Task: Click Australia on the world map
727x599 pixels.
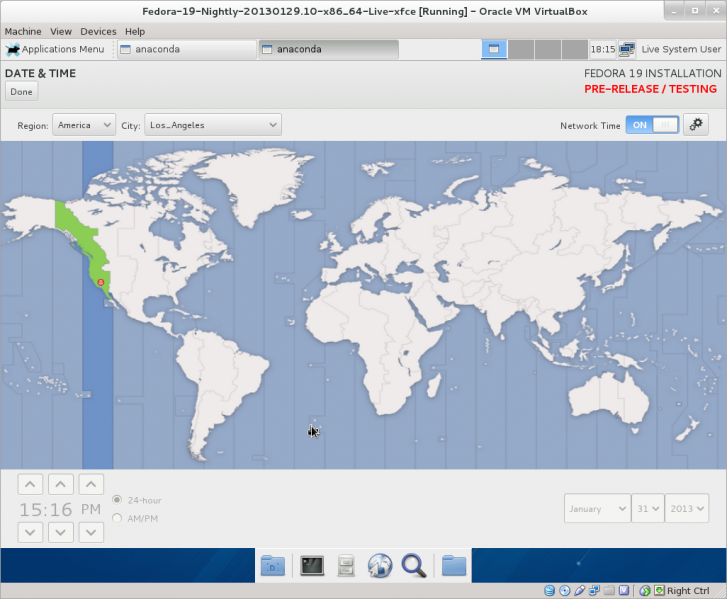Action: pyautogui.click(x=607, y=396)
